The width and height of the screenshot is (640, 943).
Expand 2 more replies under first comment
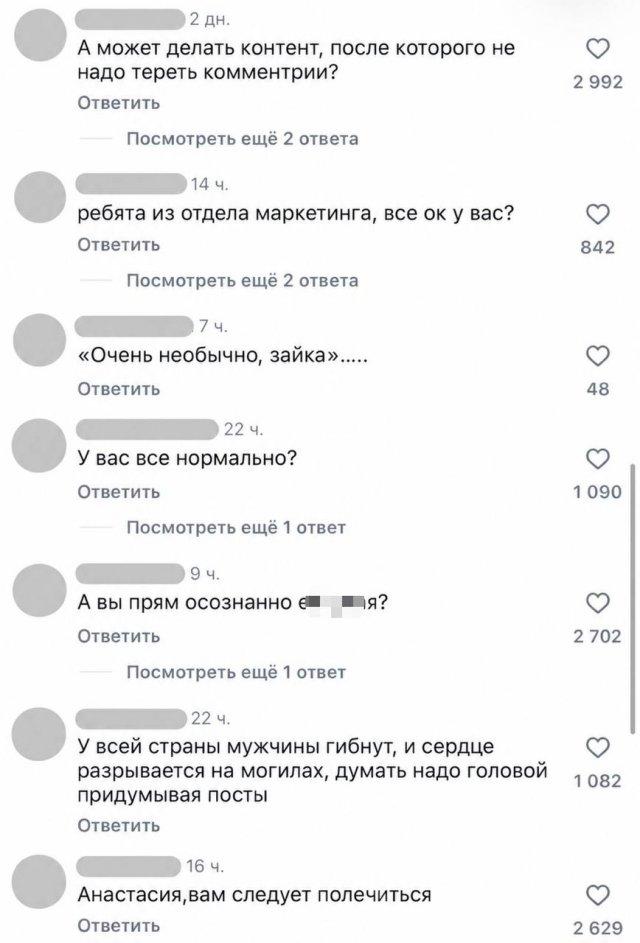[x=242, y=139]
